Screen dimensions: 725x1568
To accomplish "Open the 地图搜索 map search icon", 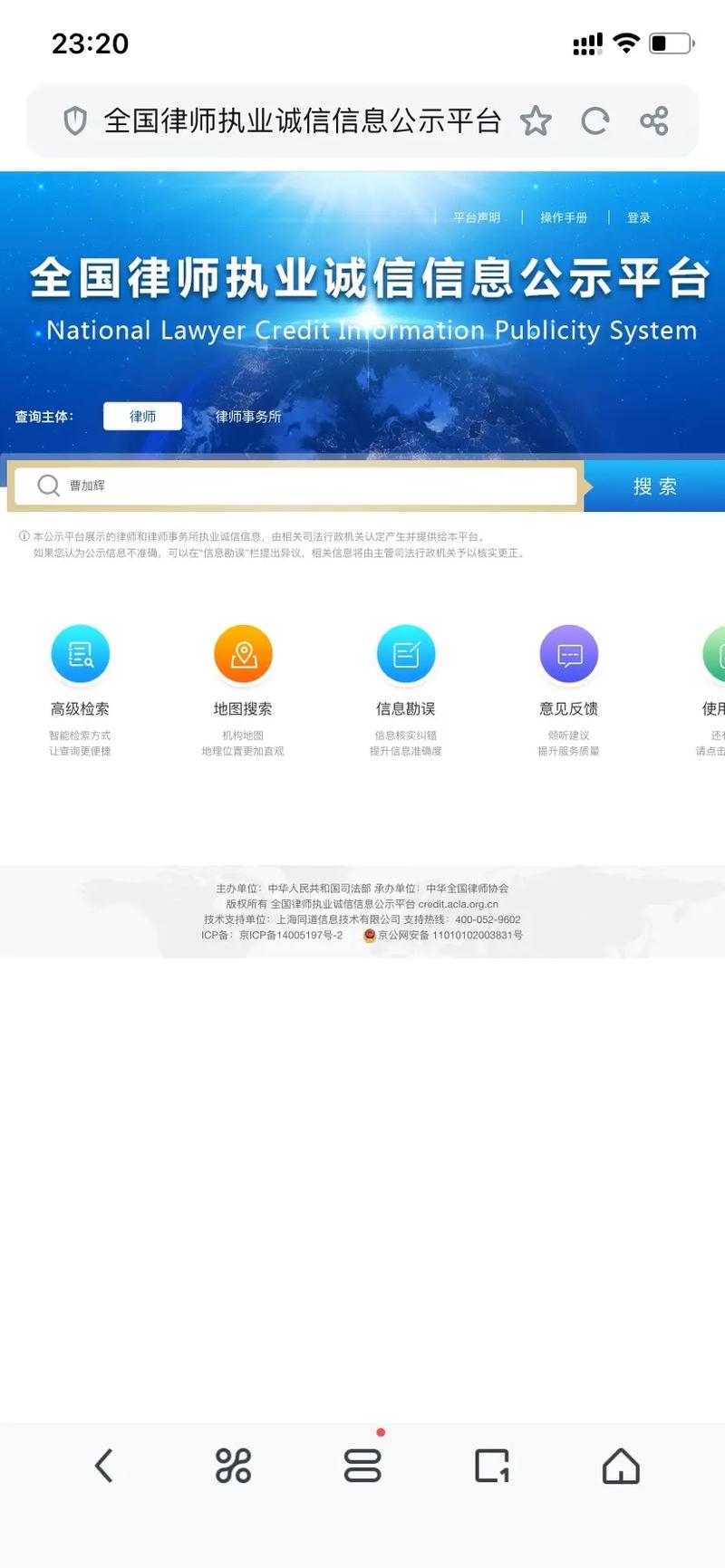I will point(243,653).
